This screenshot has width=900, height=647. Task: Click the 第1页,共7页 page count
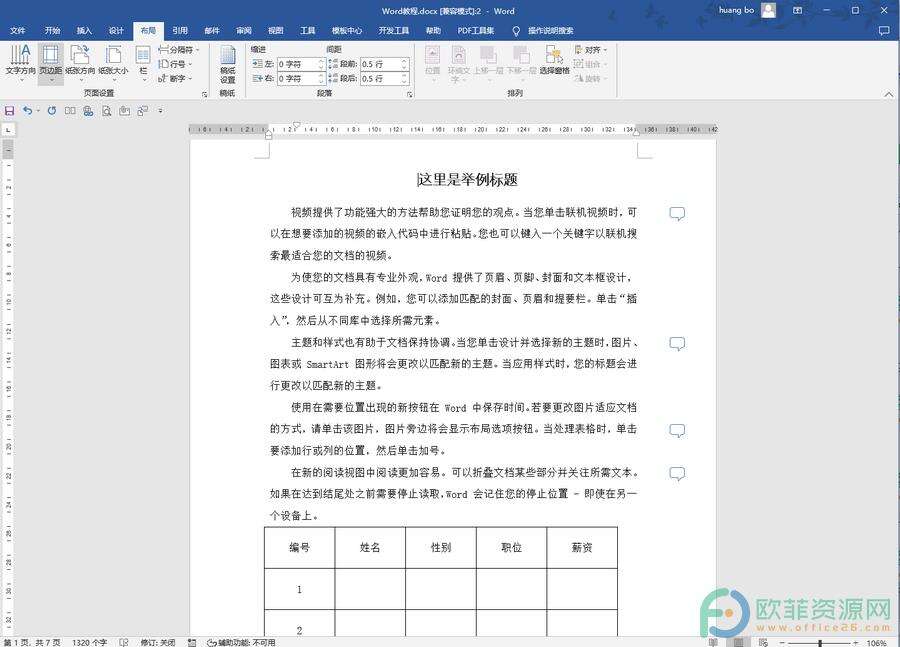32,642
